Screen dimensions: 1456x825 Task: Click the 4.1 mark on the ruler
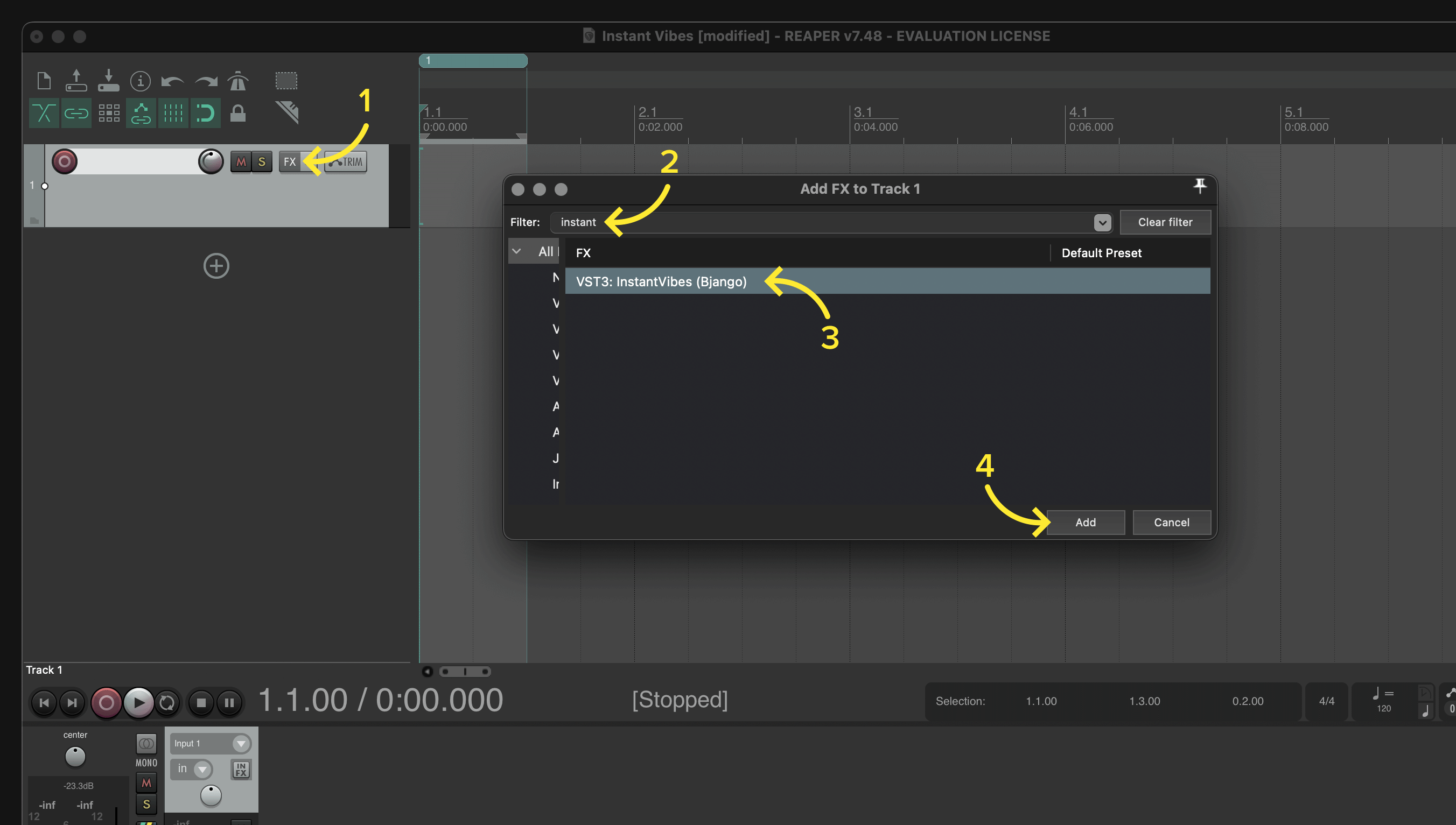pyautogui.click(x=1078, y=112)
